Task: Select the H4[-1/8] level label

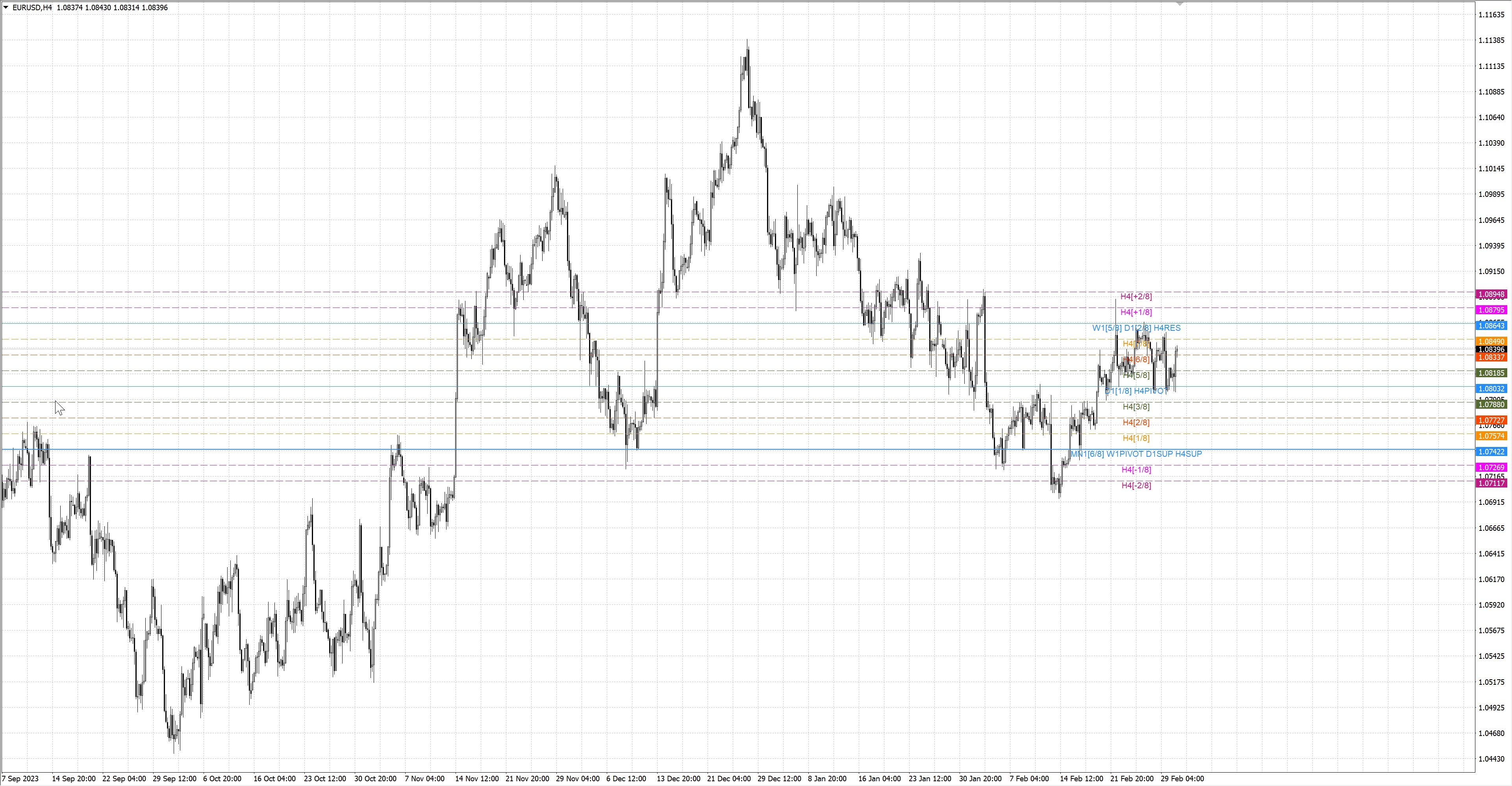Action: (1136, 470)
